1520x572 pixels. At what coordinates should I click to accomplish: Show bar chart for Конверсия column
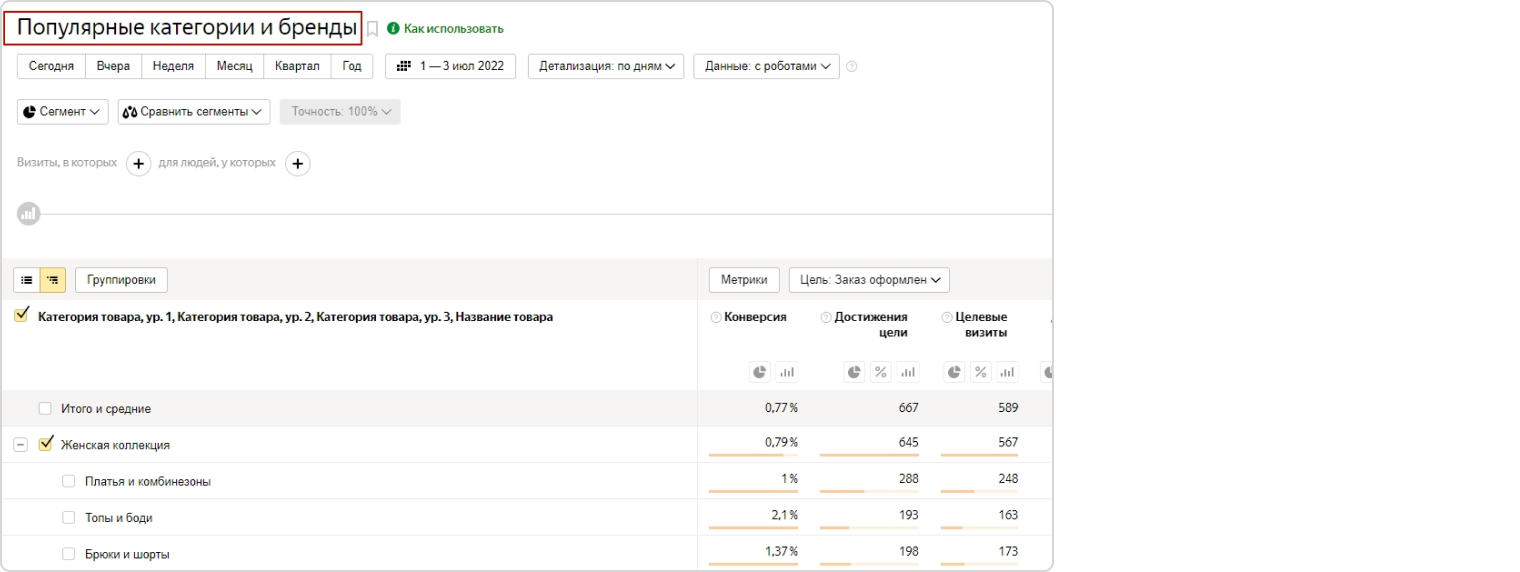[x=787, y=372]
